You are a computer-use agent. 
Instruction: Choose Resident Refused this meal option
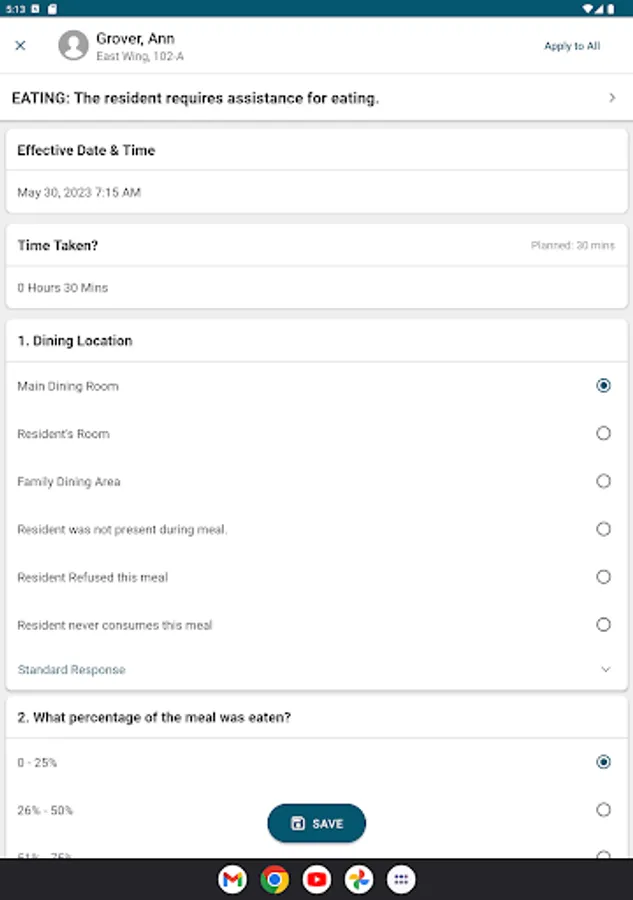point(603,577)
